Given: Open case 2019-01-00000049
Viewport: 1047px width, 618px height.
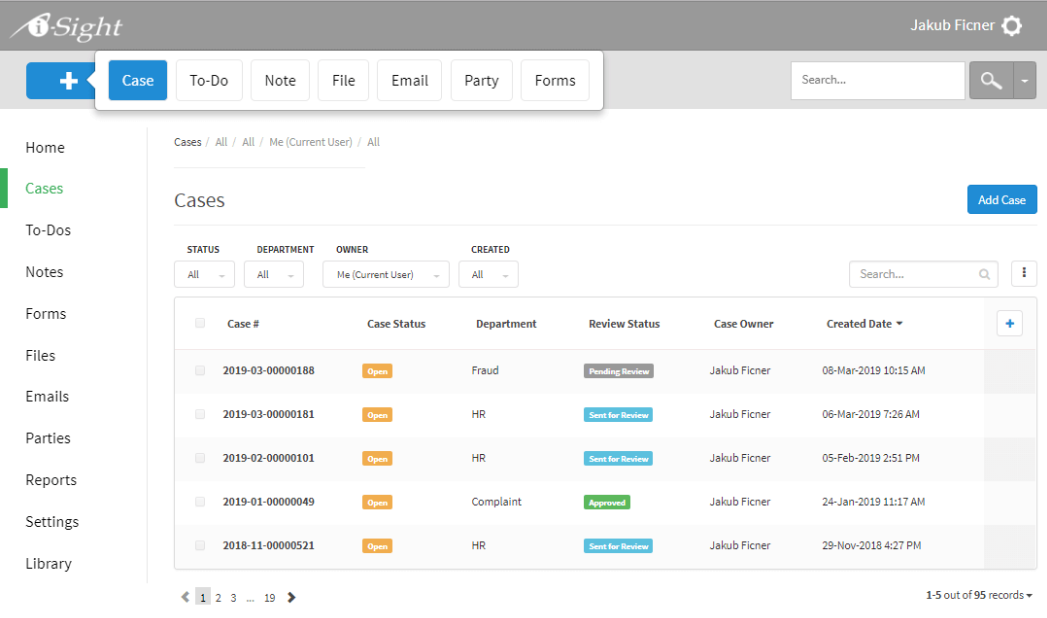Looking at the screenshot, I should coord(268,501).
